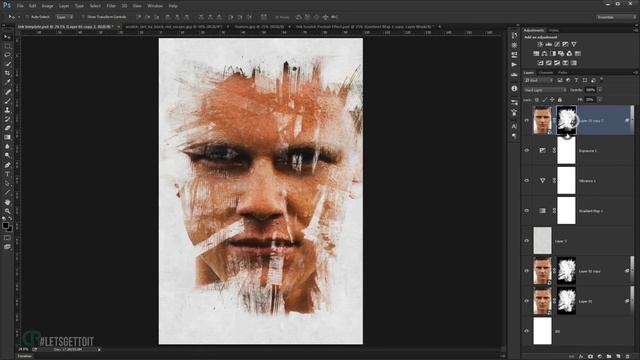
Task: Add a Vibrance adjustment from Adjustments panel
Action: pos(573,44)
